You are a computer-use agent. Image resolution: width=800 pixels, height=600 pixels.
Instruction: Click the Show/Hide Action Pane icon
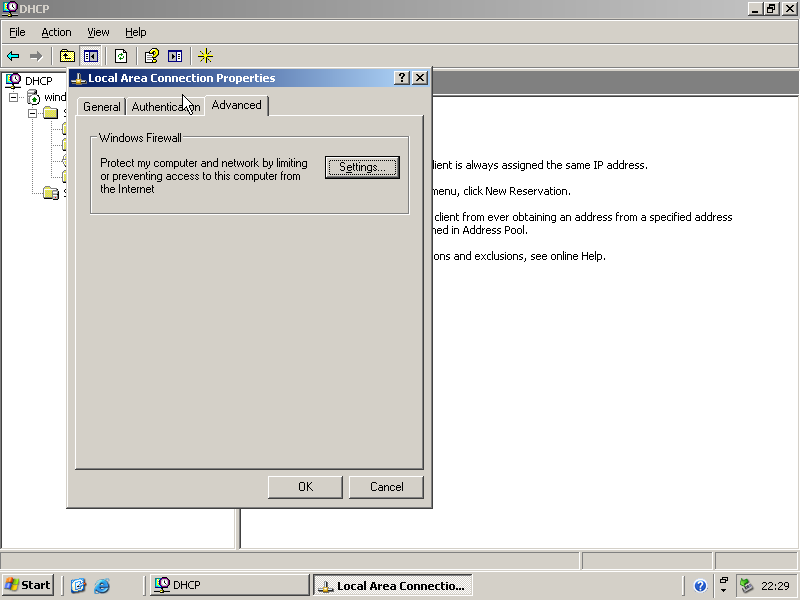[x=175, y=56]
